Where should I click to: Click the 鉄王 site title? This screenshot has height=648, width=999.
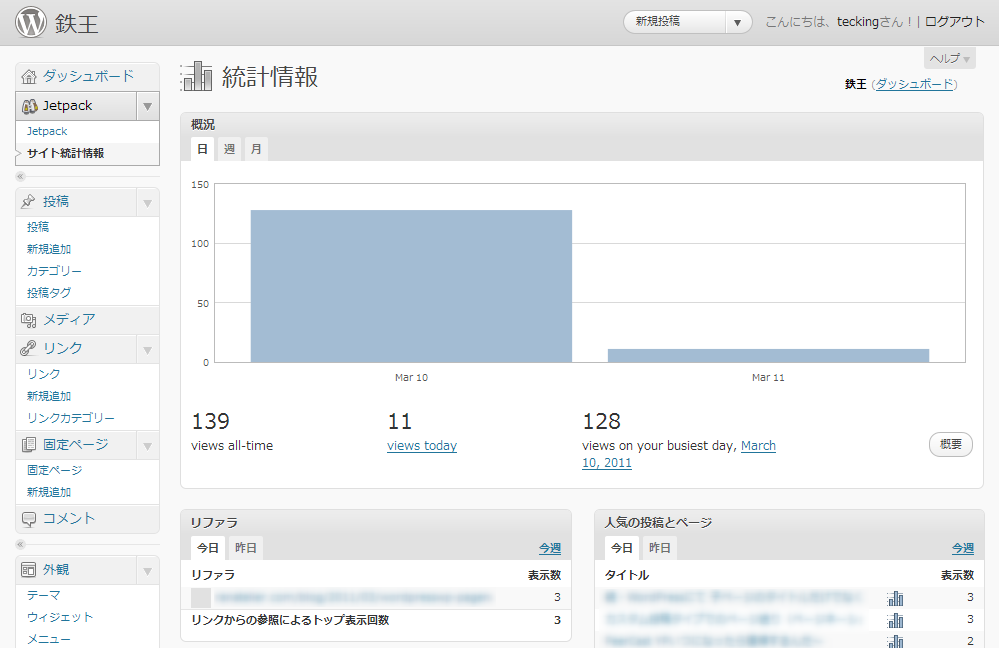[76, 24]
